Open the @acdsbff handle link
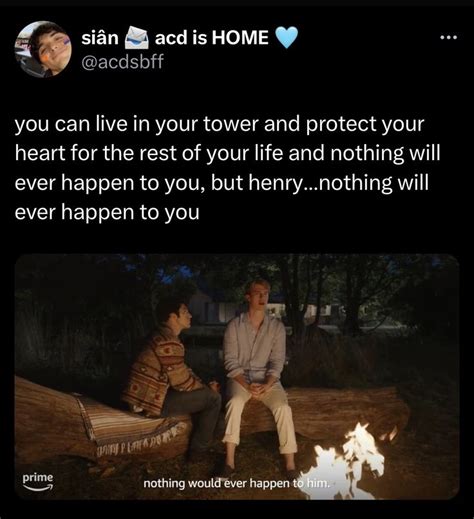This screenshot has height=519, width=474. 122,61
